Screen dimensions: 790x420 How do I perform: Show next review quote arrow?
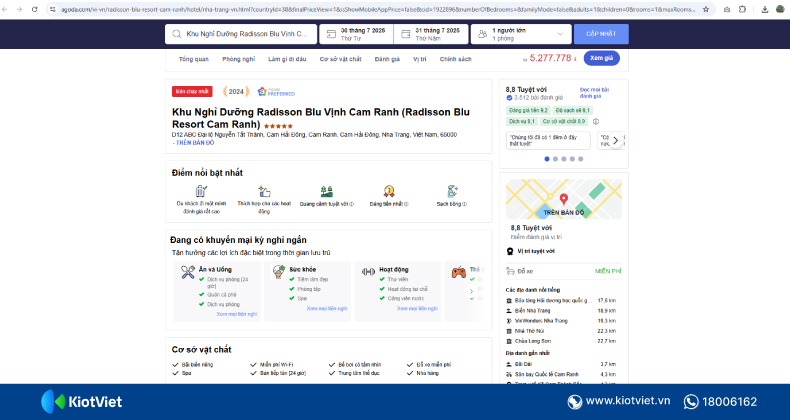(x=615, y=141)
